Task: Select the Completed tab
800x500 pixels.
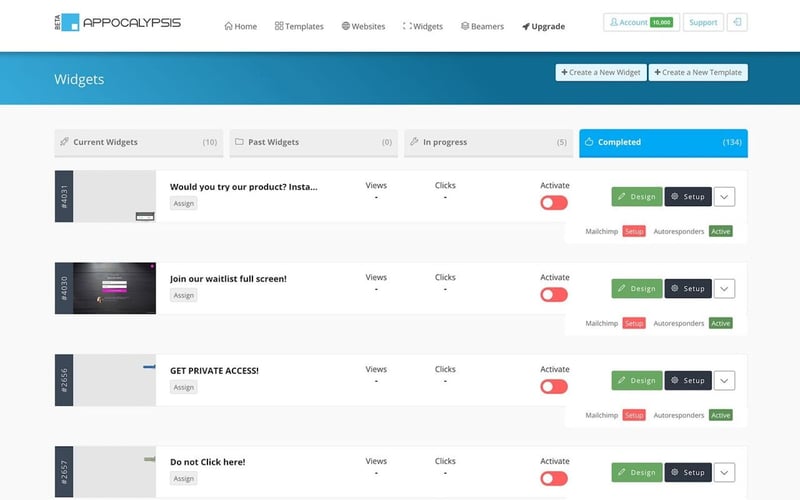Action: [663, 142]
